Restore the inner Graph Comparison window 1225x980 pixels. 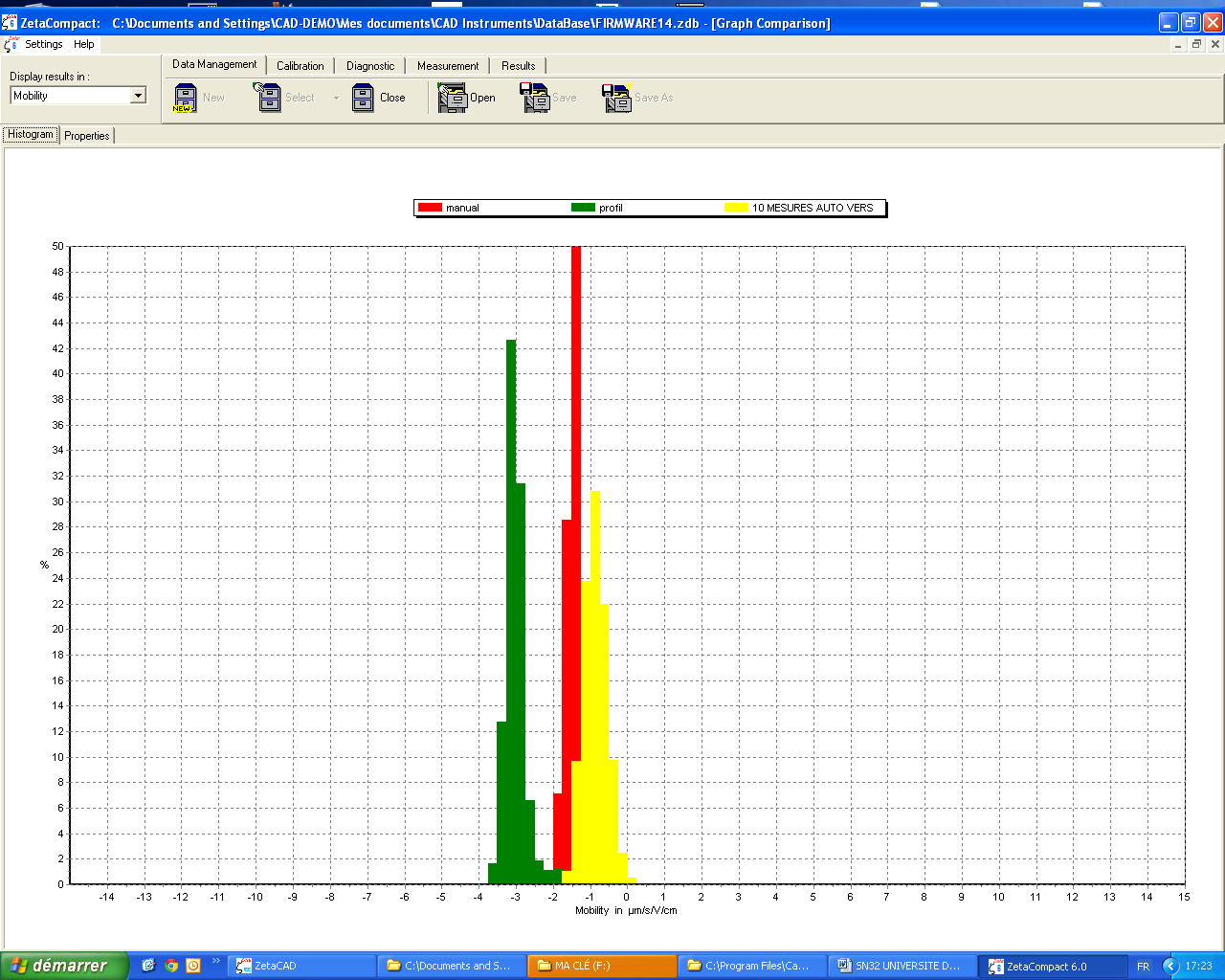coord(1196,45)
